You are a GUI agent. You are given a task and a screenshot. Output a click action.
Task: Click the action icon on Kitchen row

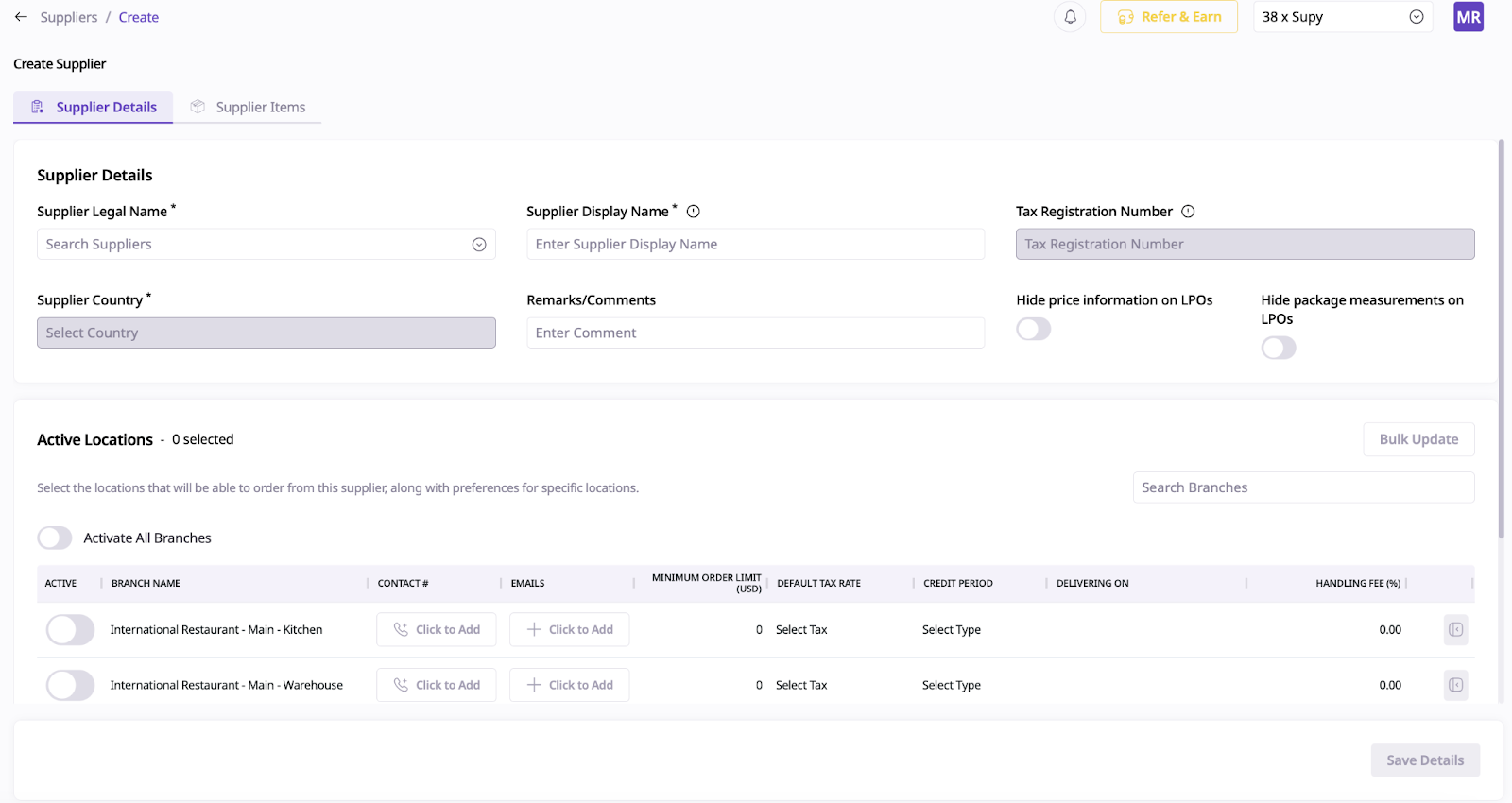1455,629
